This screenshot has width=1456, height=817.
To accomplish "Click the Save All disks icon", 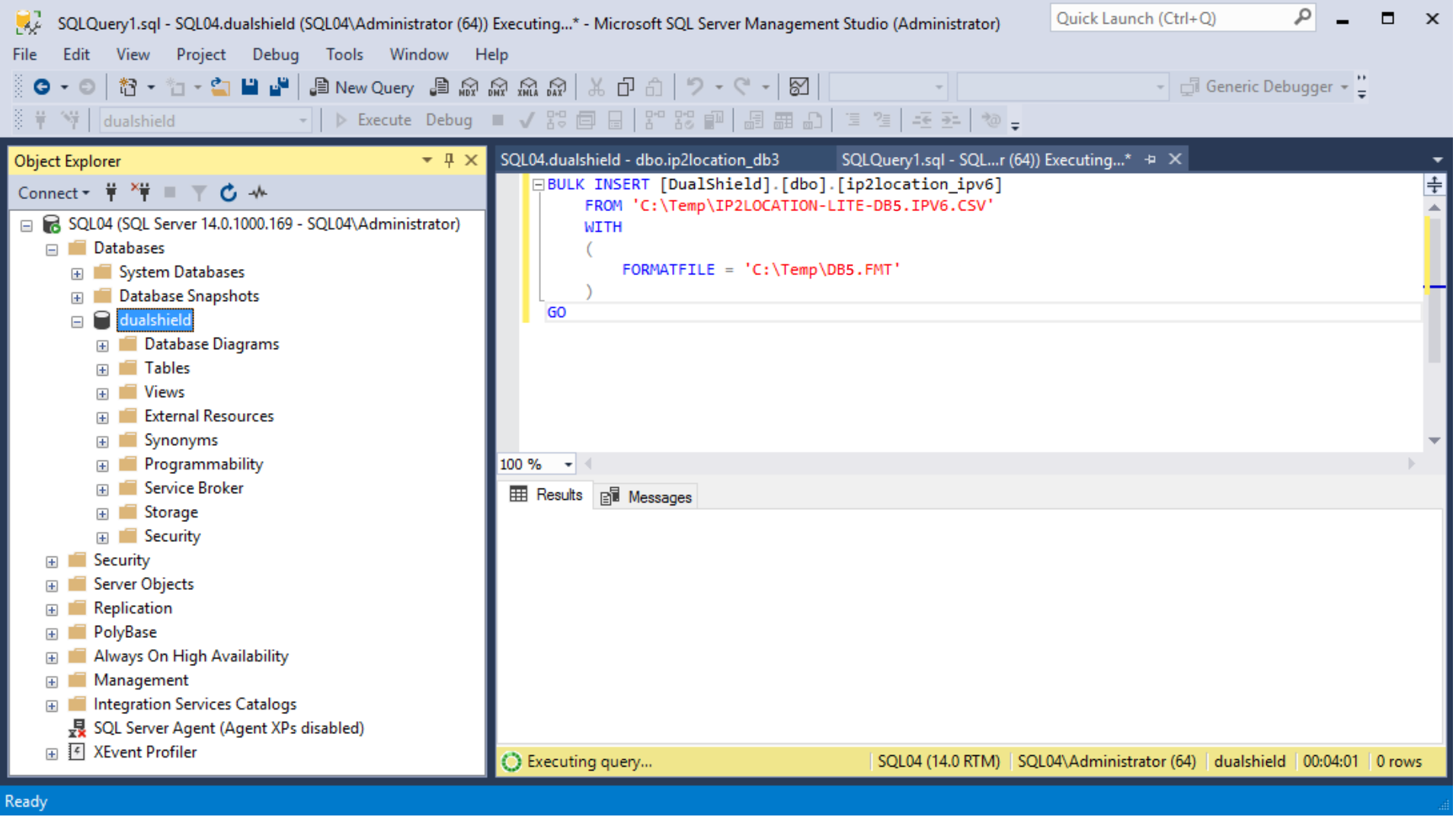I will (279, 87).
